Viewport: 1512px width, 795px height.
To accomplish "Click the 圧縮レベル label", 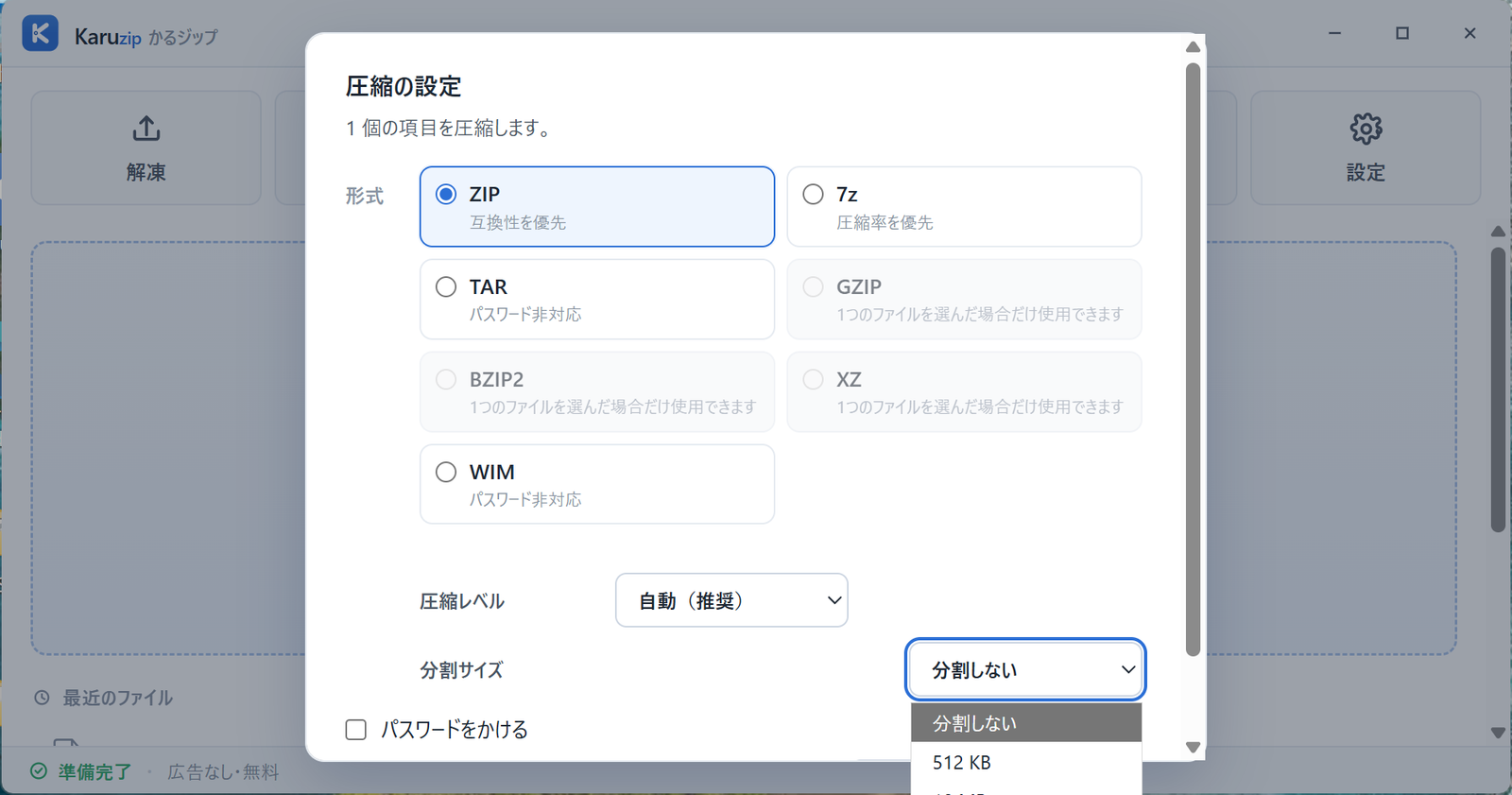I will coord(462,601).
